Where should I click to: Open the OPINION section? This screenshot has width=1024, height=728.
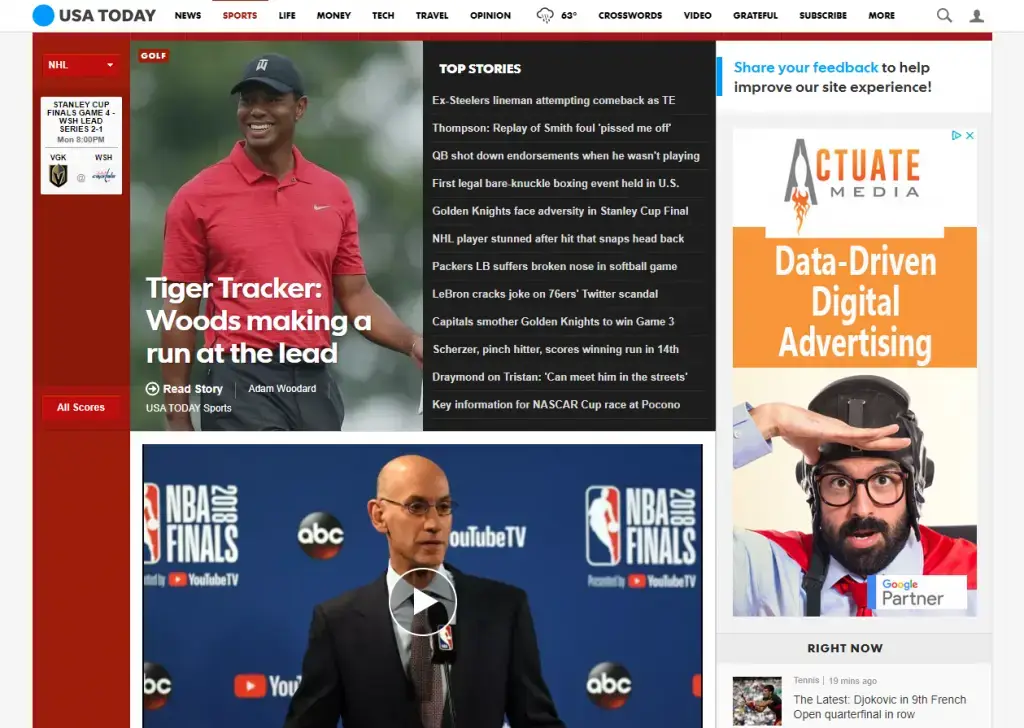tap(490, 15)
